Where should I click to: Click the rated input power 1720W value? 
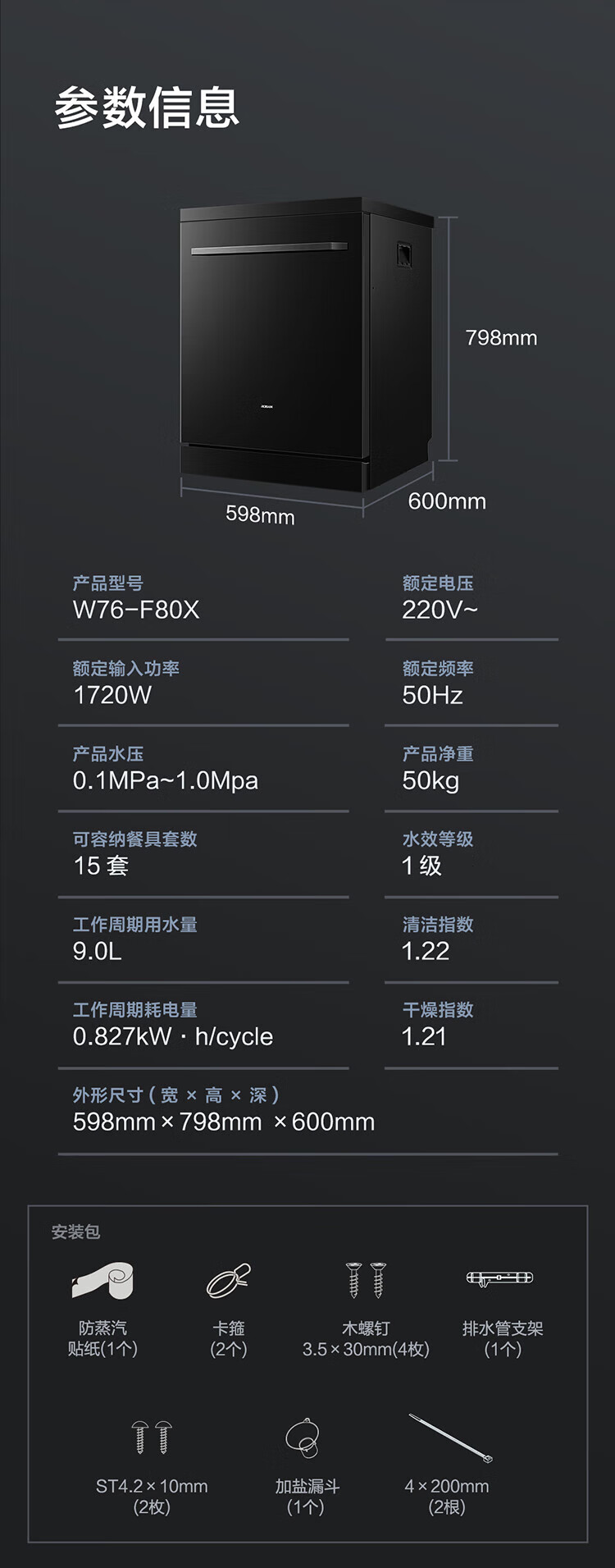coord(112,695)
